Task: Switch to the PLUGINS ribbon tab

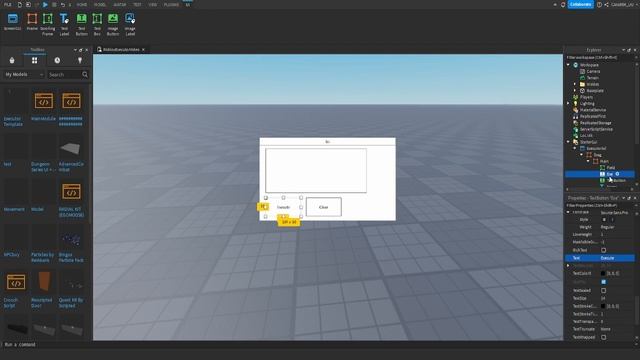Action: click(x=171, y=4)
